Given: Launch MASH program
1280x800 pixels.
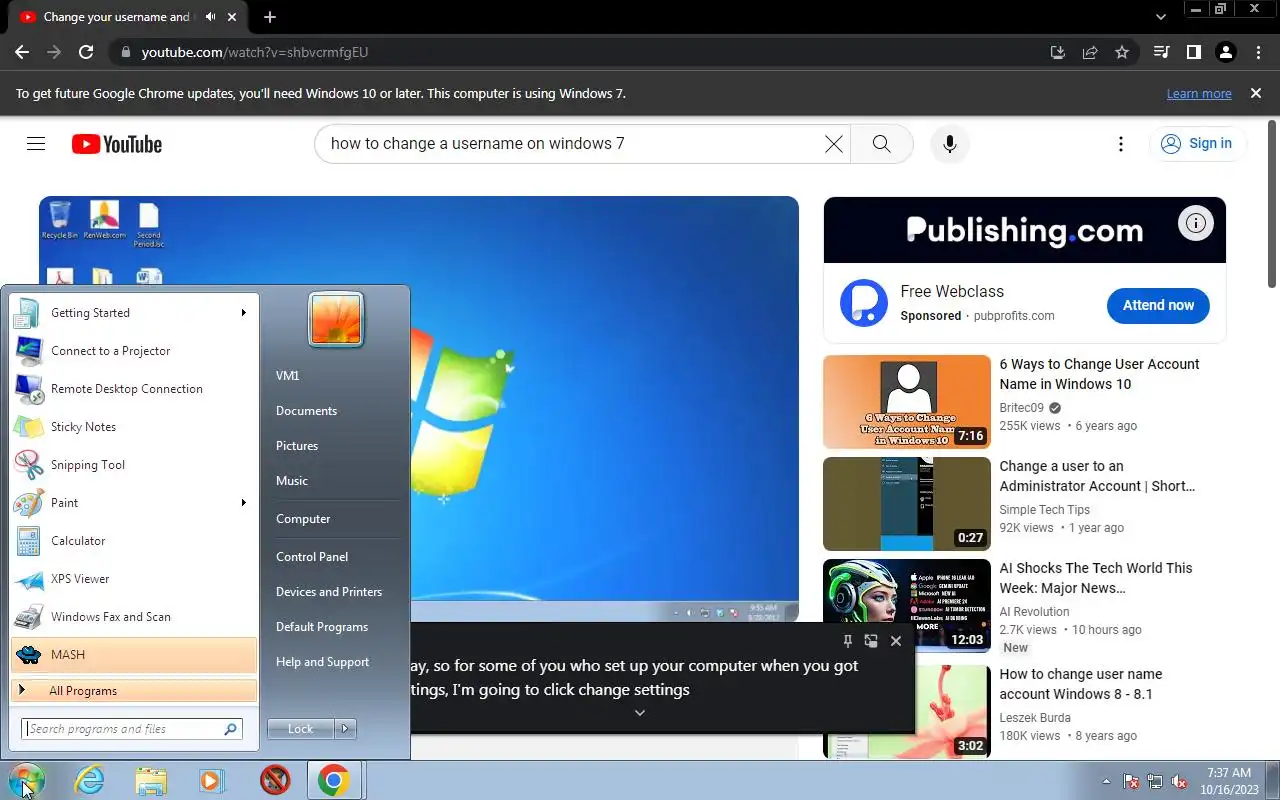Looking at the screenshot, I should point(133,655).
